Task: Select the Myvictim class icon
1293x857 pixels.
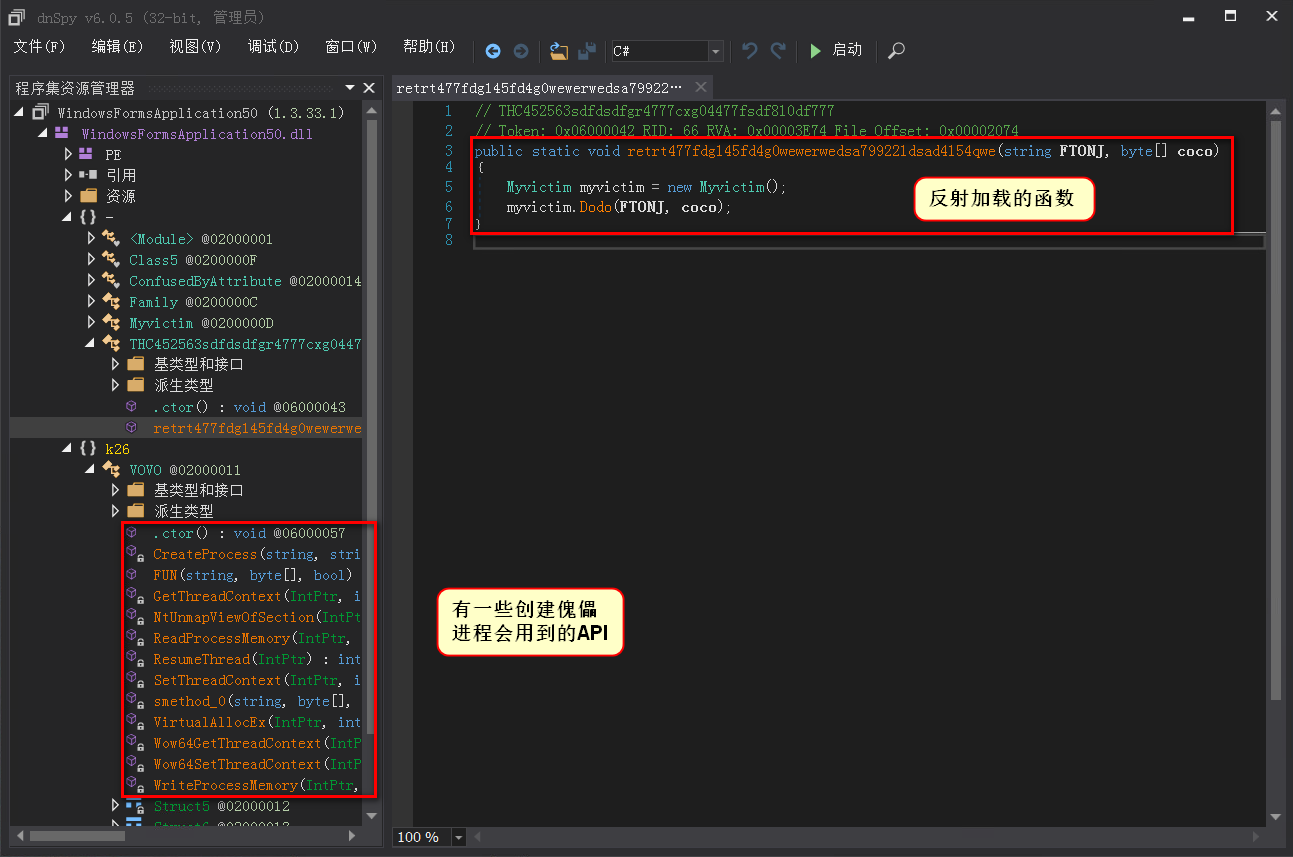Action: pyautogui.click(x=111, y=323)
